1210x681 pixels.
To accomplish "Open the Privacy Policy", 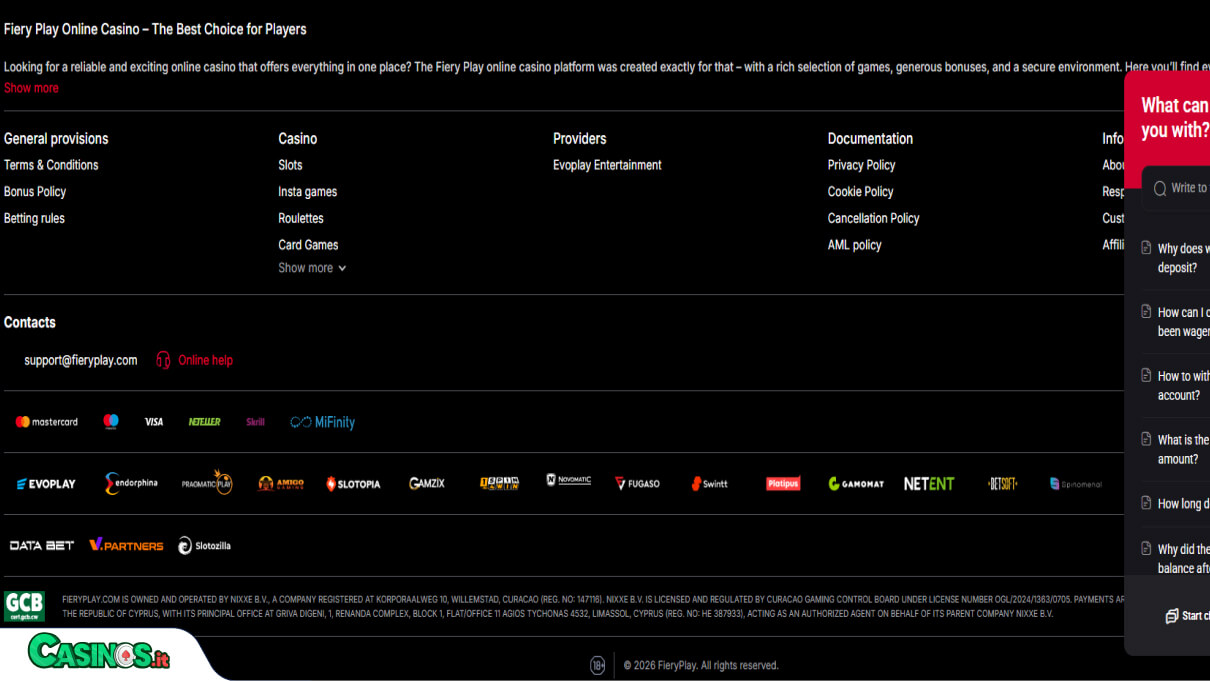I will [x=861, y=165].
